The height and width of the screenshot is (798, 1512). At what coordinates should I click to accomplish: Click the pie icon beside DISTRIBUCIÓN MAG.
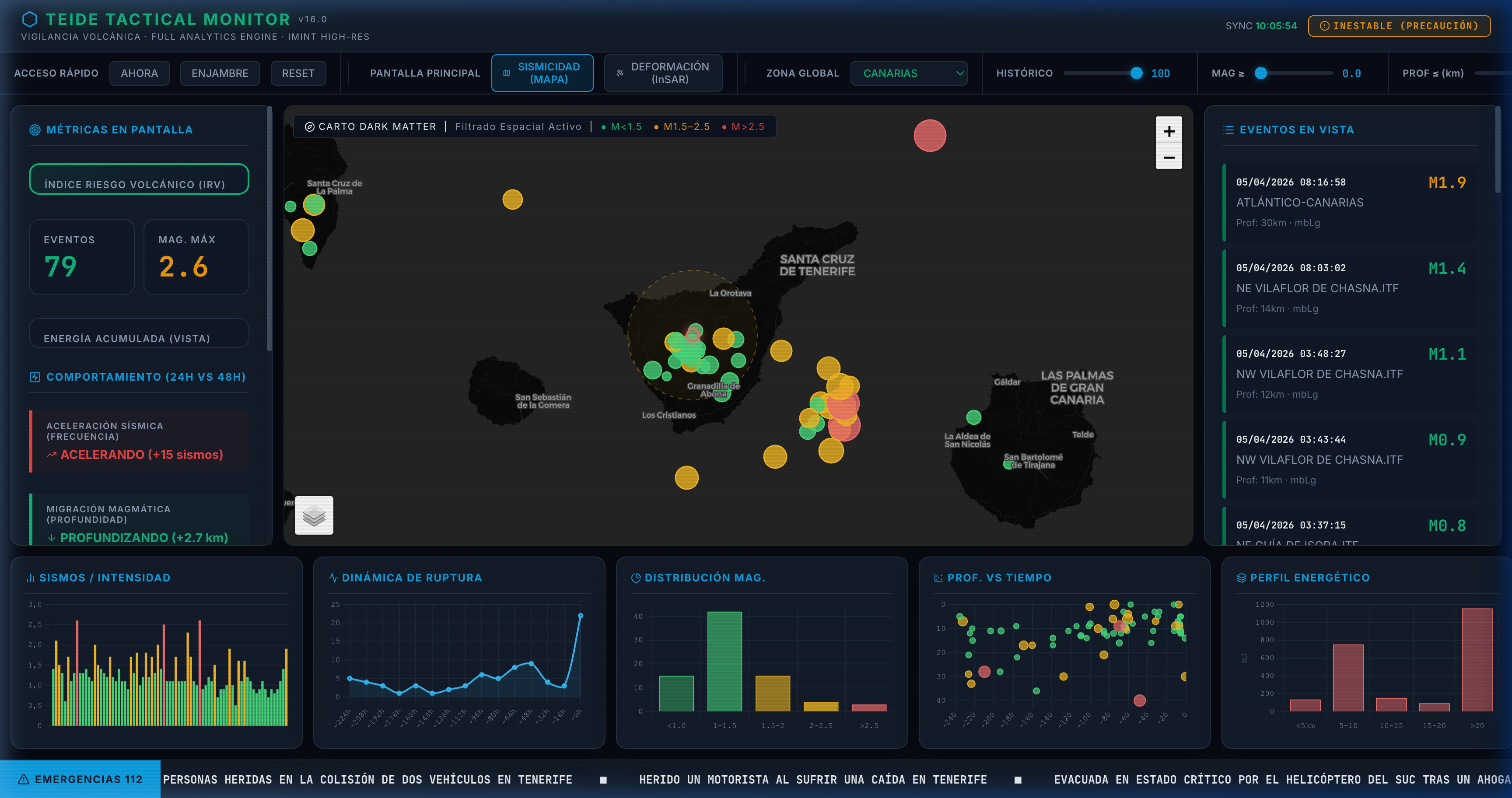pyautogui.click(x=636, y=578)
